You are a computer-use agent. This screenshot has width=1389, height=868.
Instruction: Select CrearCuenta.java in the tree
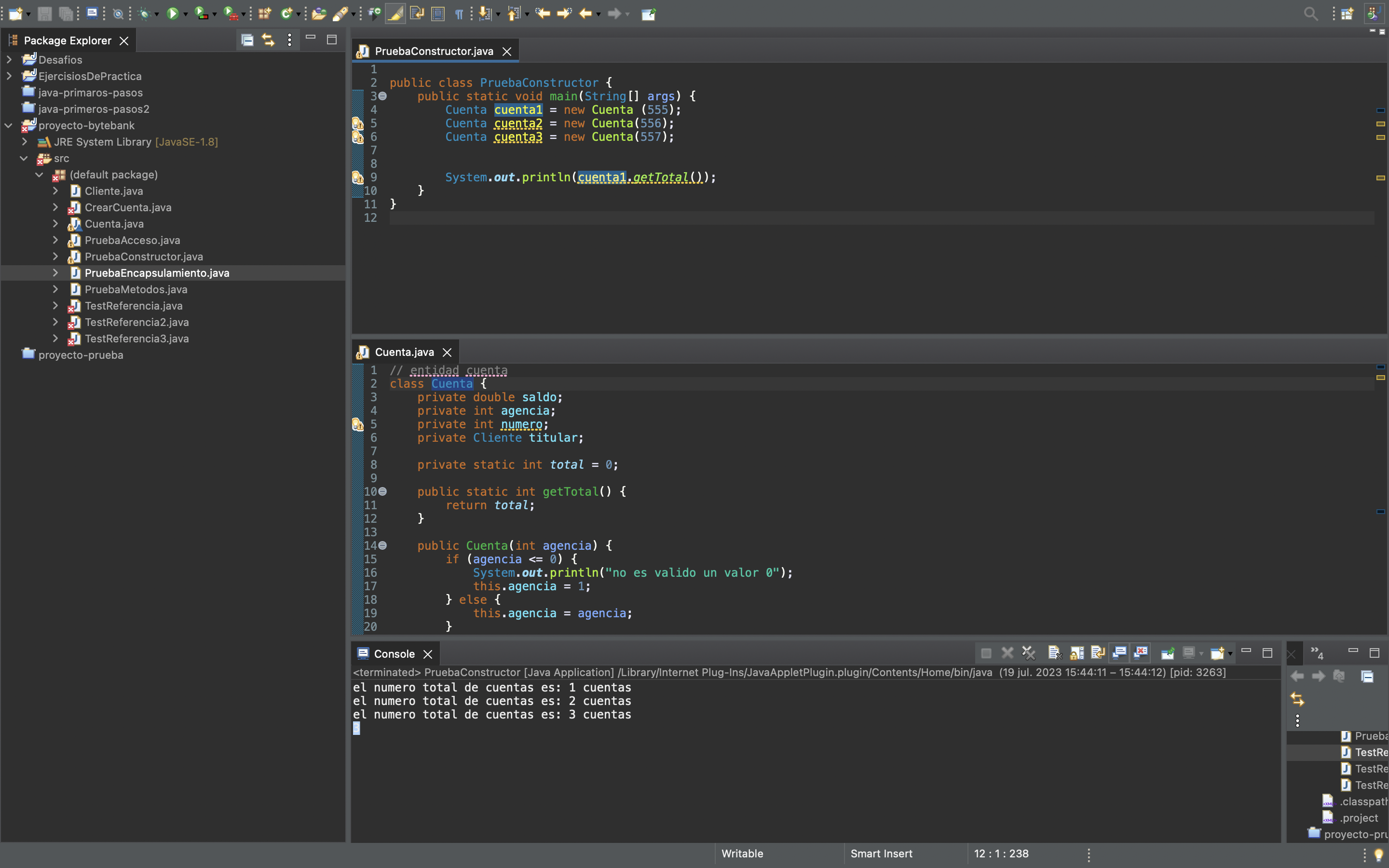point(128,207)
